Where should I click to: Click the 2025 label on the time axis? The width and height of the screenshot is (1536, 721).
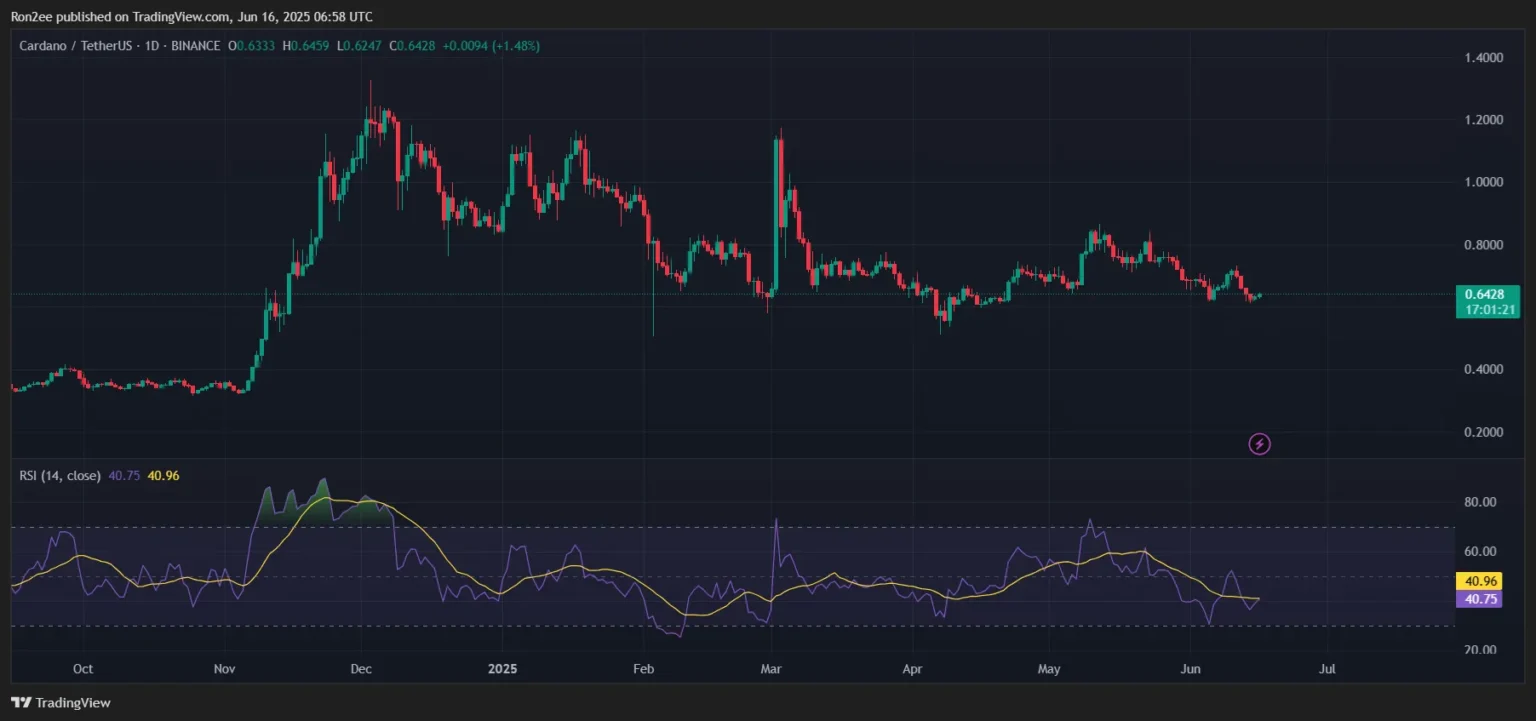click(x=502, y=668)
